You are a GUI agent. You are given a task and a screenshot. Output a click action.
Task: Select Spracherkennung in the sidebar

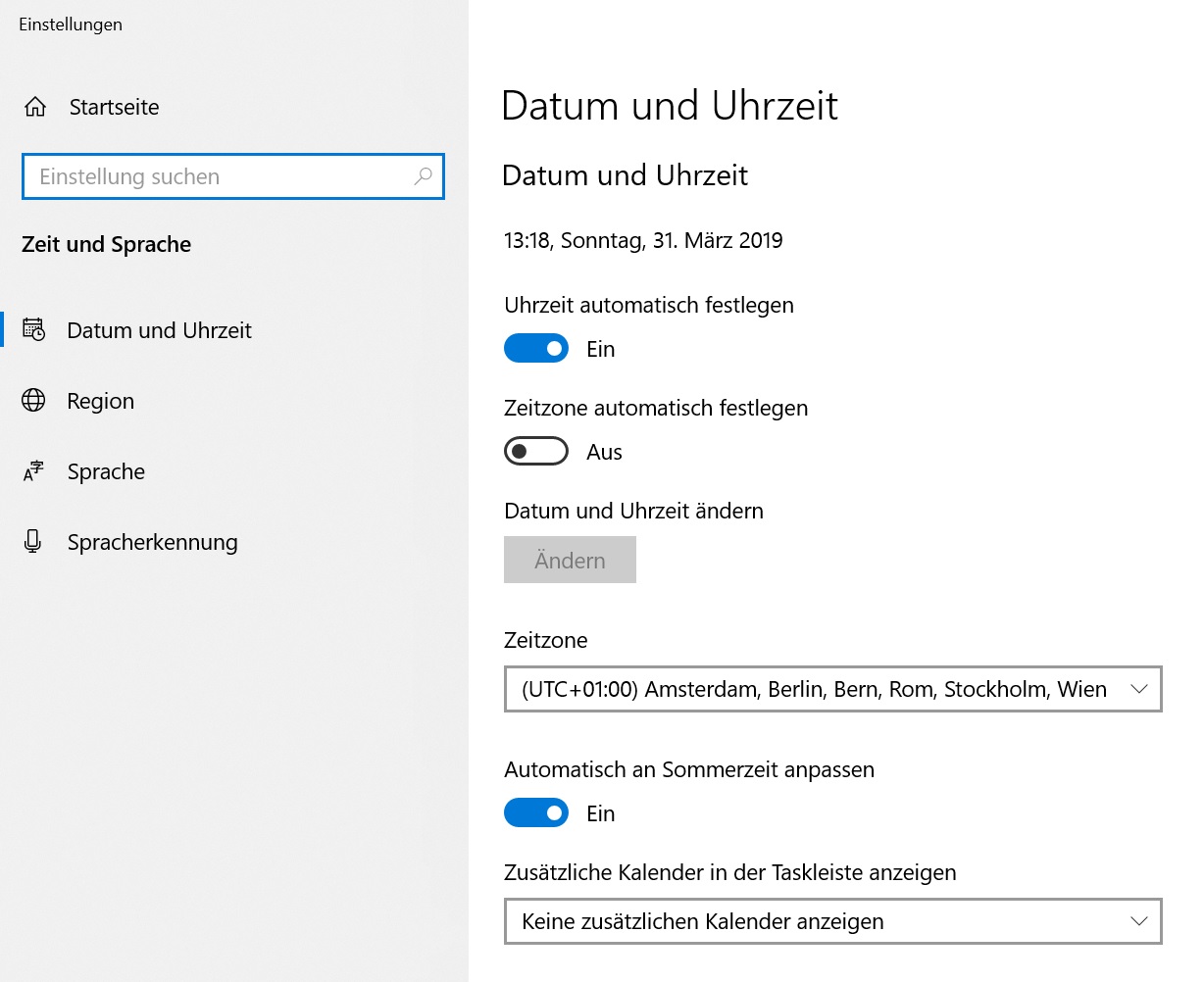[152, 542]
